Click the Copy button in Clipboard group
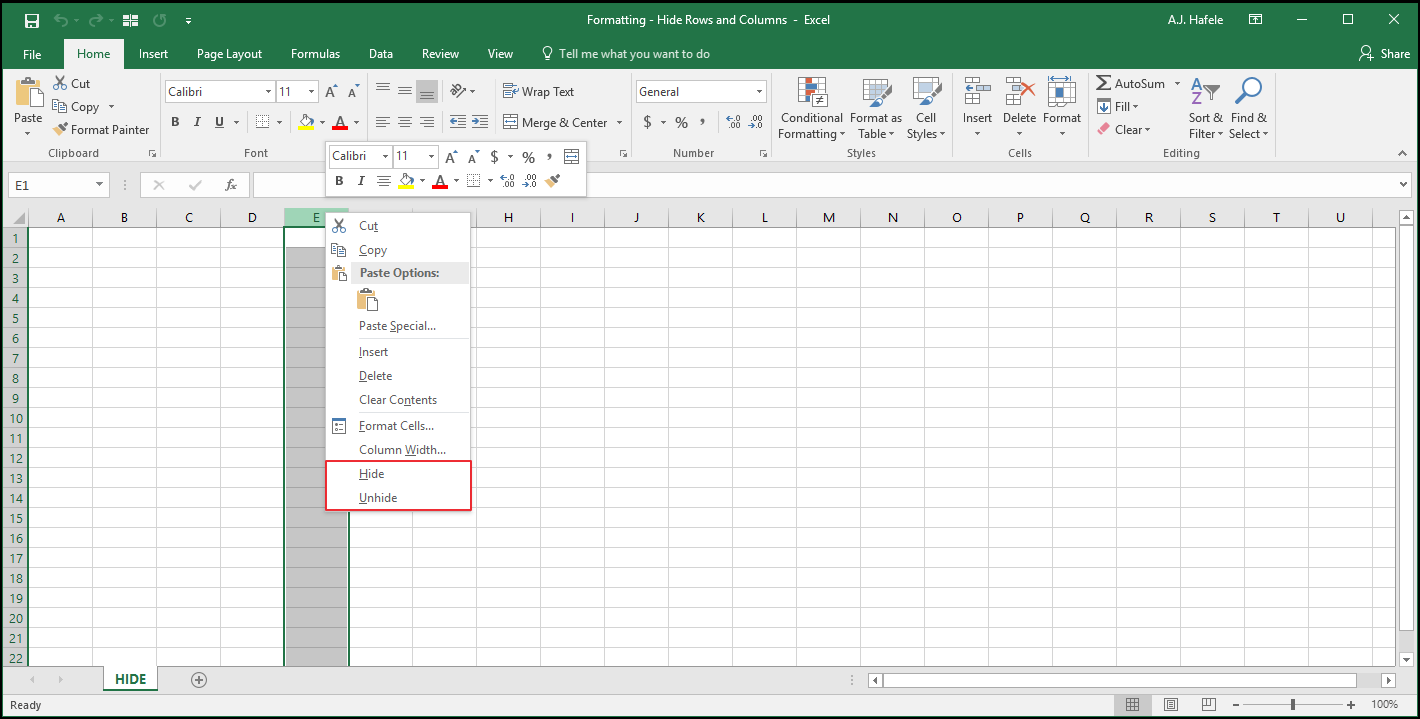The width and height of the screenshot is (1420, 719). pyautogui.click(x=75, y=107)
